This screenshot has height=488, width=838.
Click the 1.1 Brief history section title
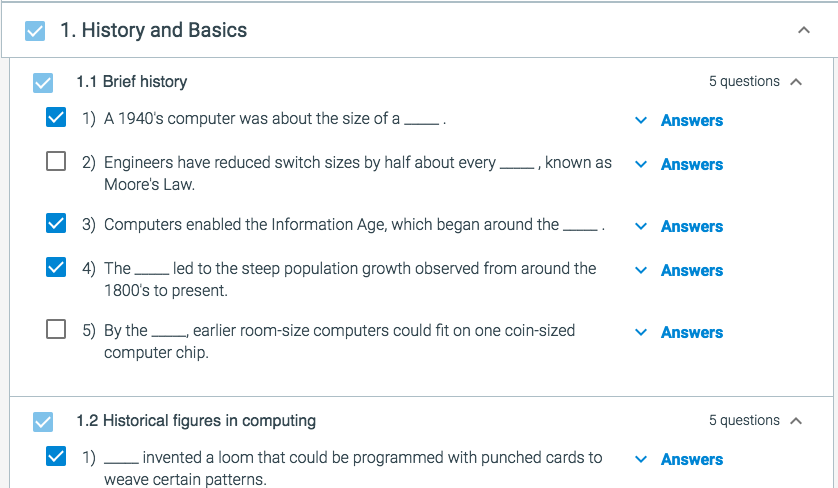tap(131, 81)
